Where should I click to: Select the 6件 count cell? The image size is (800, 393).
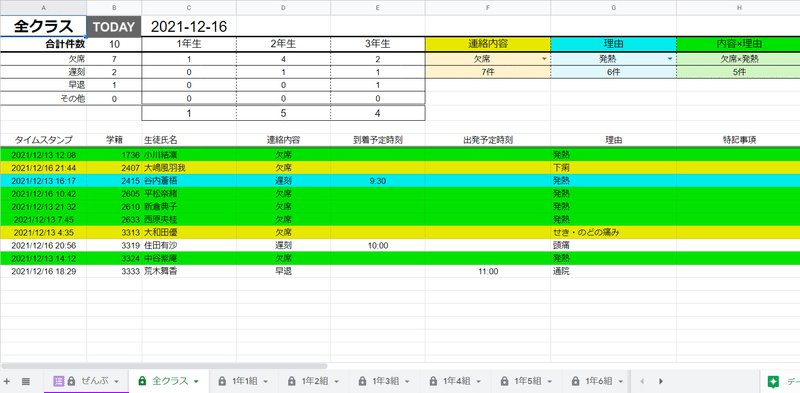[614, 72]
